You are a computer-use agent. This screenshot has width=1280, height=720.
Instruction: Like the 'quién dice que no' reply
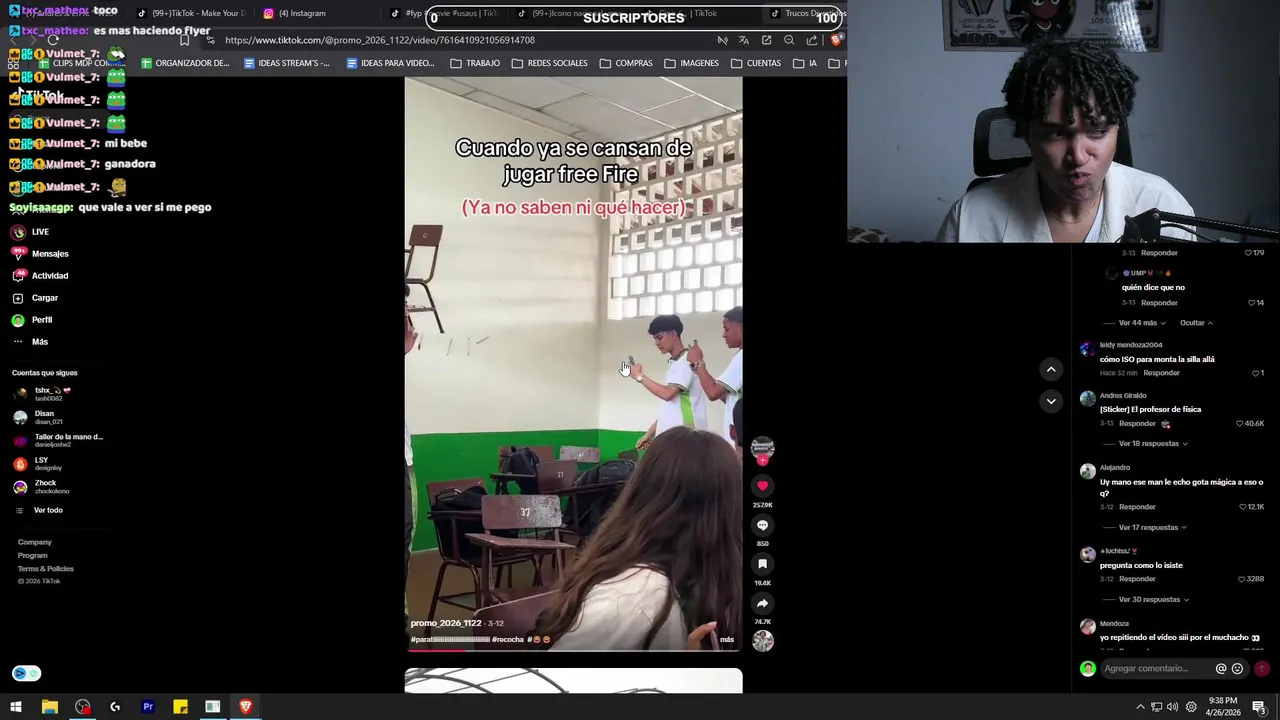(1252, 303)
